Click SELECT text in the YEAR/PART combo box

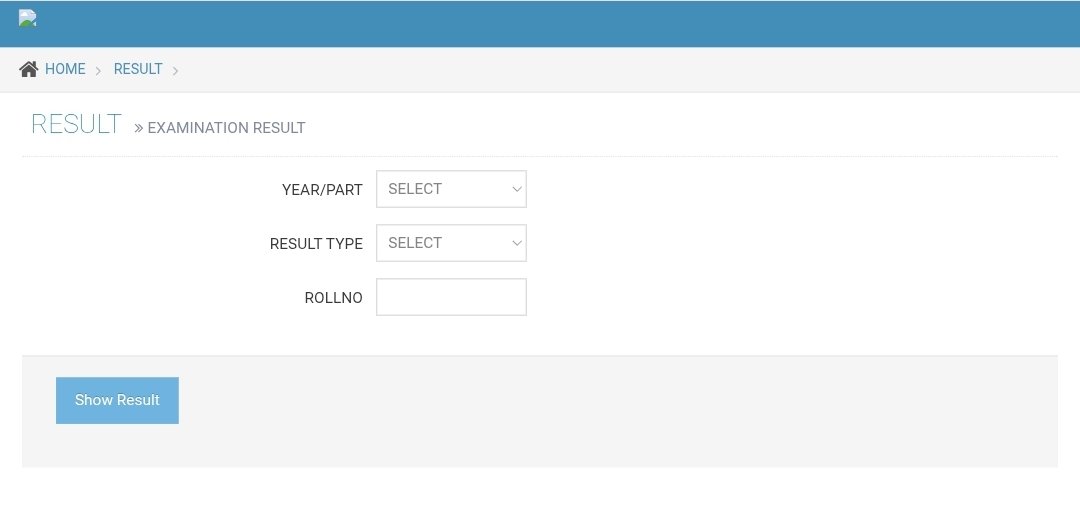415,189
